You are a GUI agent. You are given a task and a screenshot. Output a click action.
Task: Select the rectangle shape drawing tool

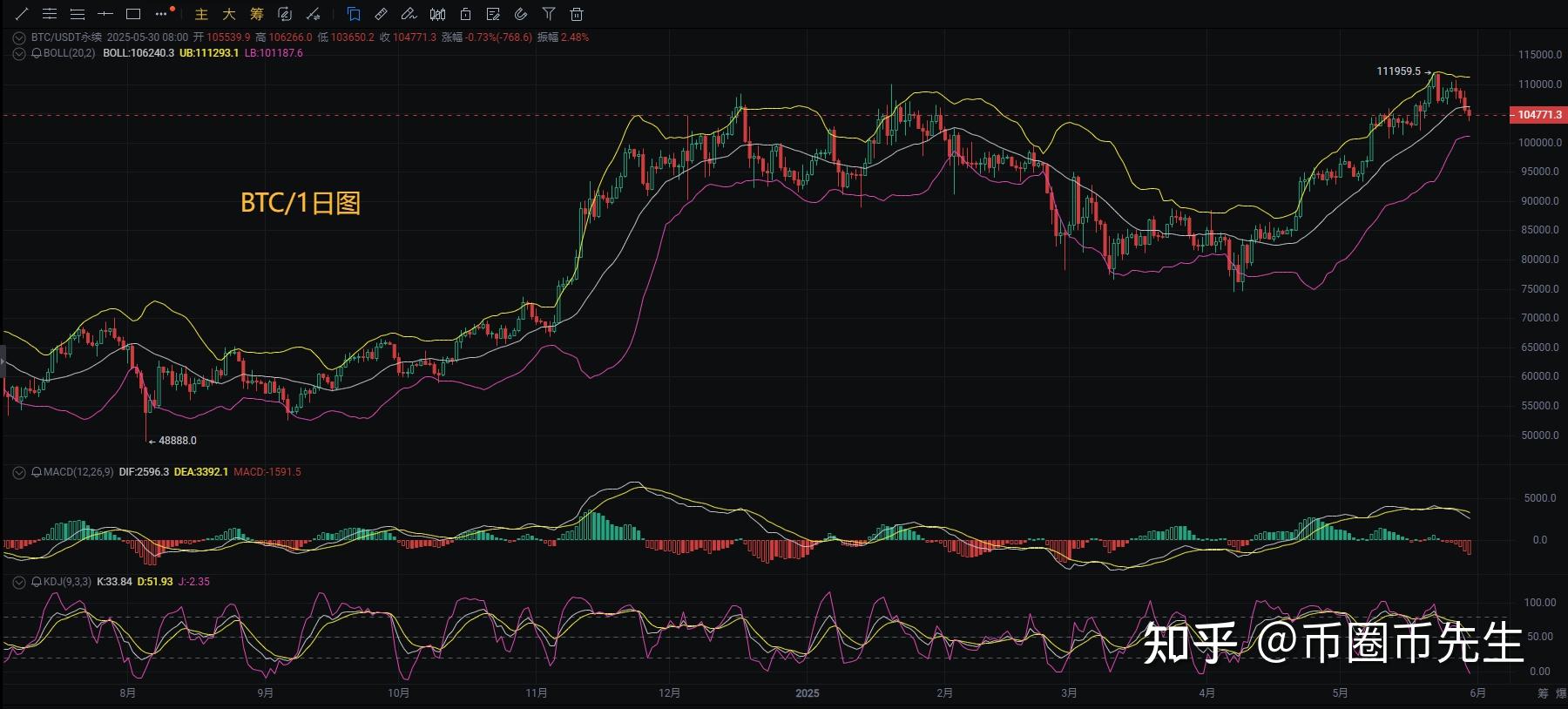pyautogui.click(x=133, y=14)
